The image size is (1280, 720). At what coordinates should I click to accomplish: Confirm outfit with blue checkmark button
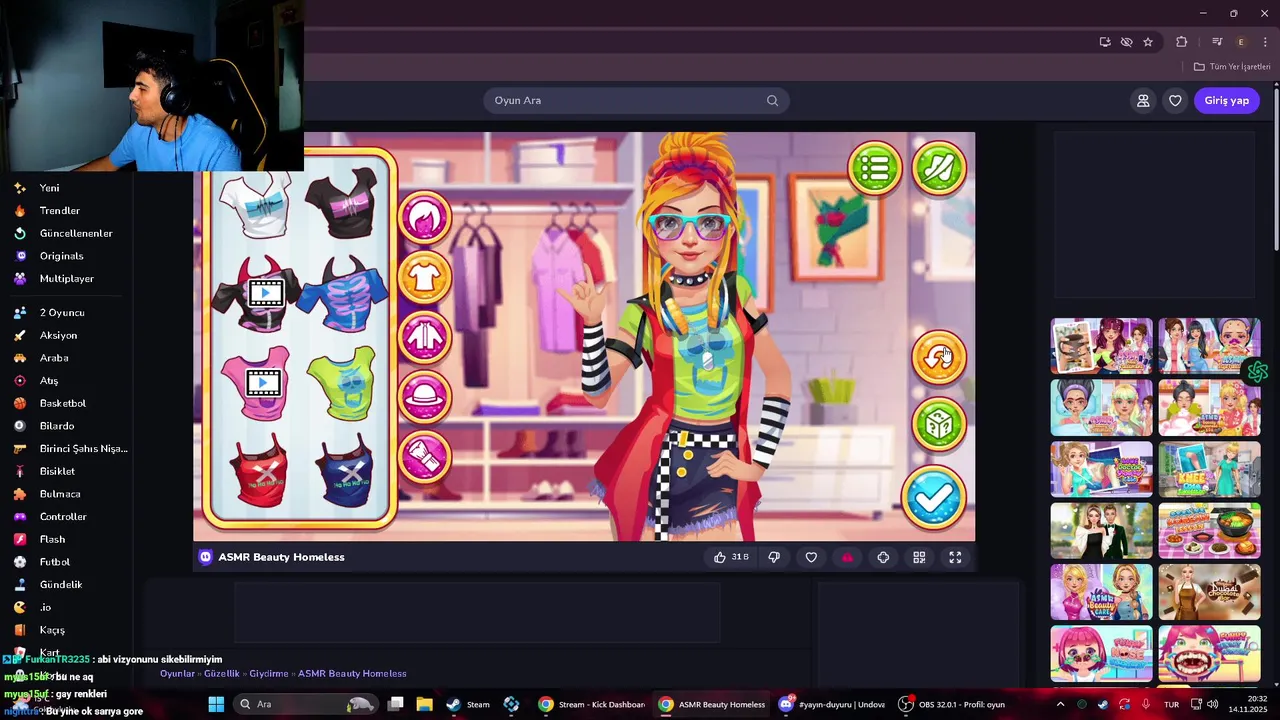click(x=934, y=498)
